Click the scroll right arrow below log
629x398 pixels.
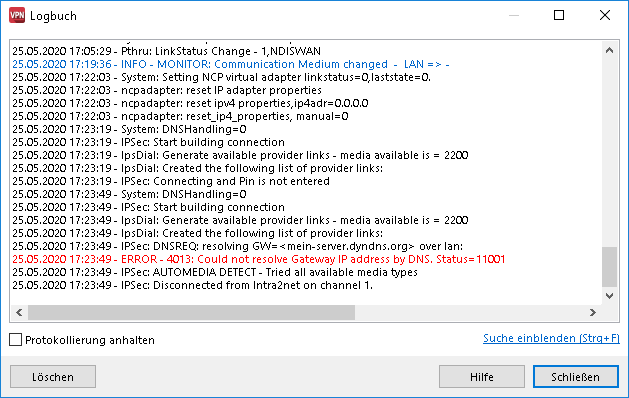[592, 313]
